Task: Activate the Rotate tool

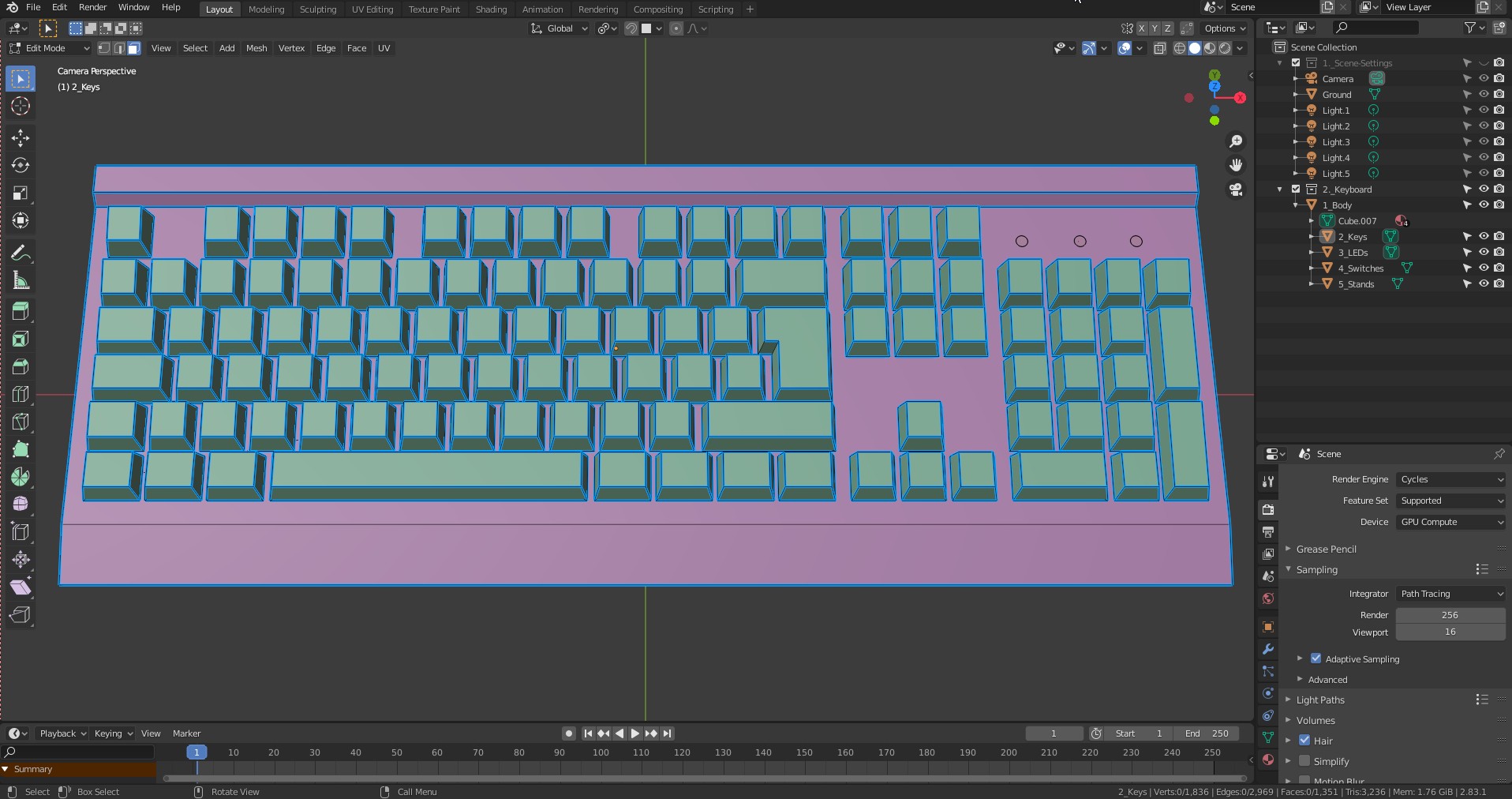Action: tap(21, 166)
